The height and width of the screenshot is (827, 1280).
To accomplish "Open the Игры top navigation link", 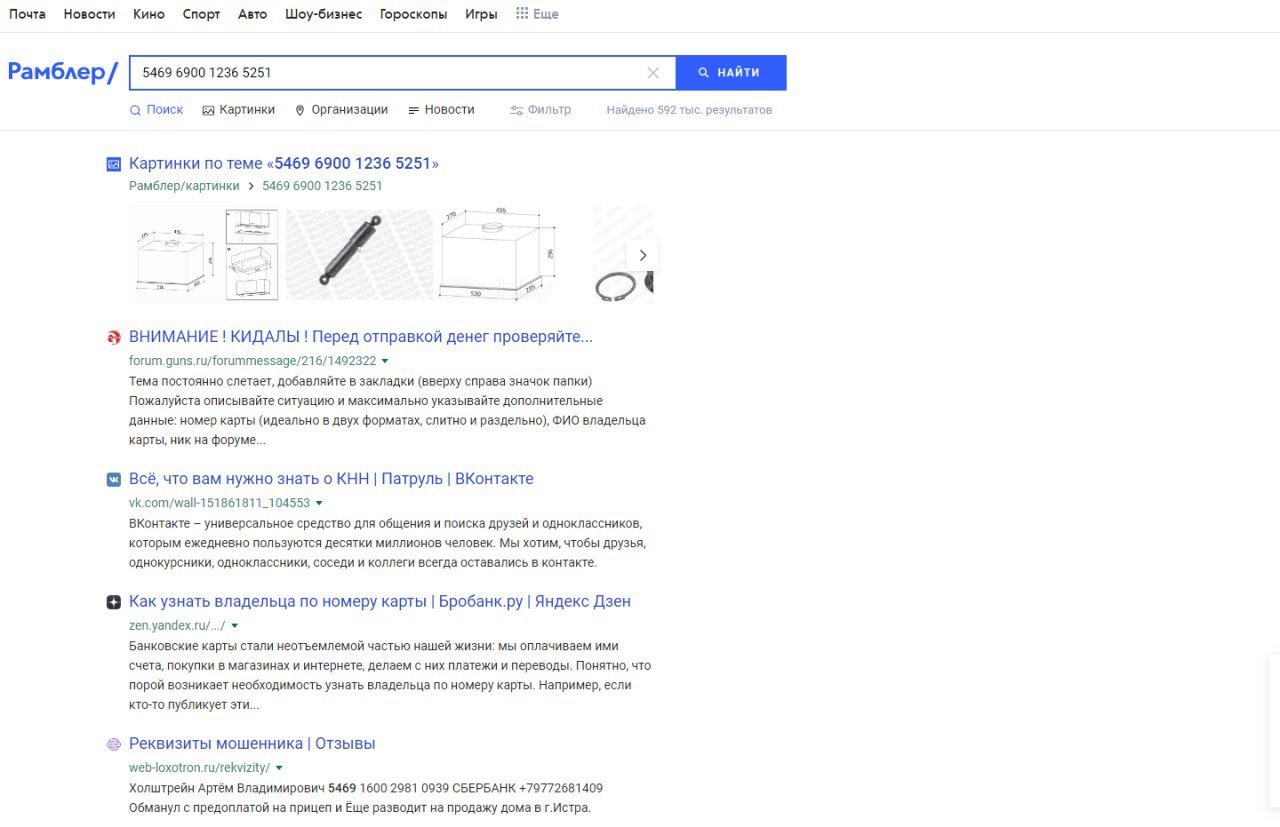I will coord(481,14).
